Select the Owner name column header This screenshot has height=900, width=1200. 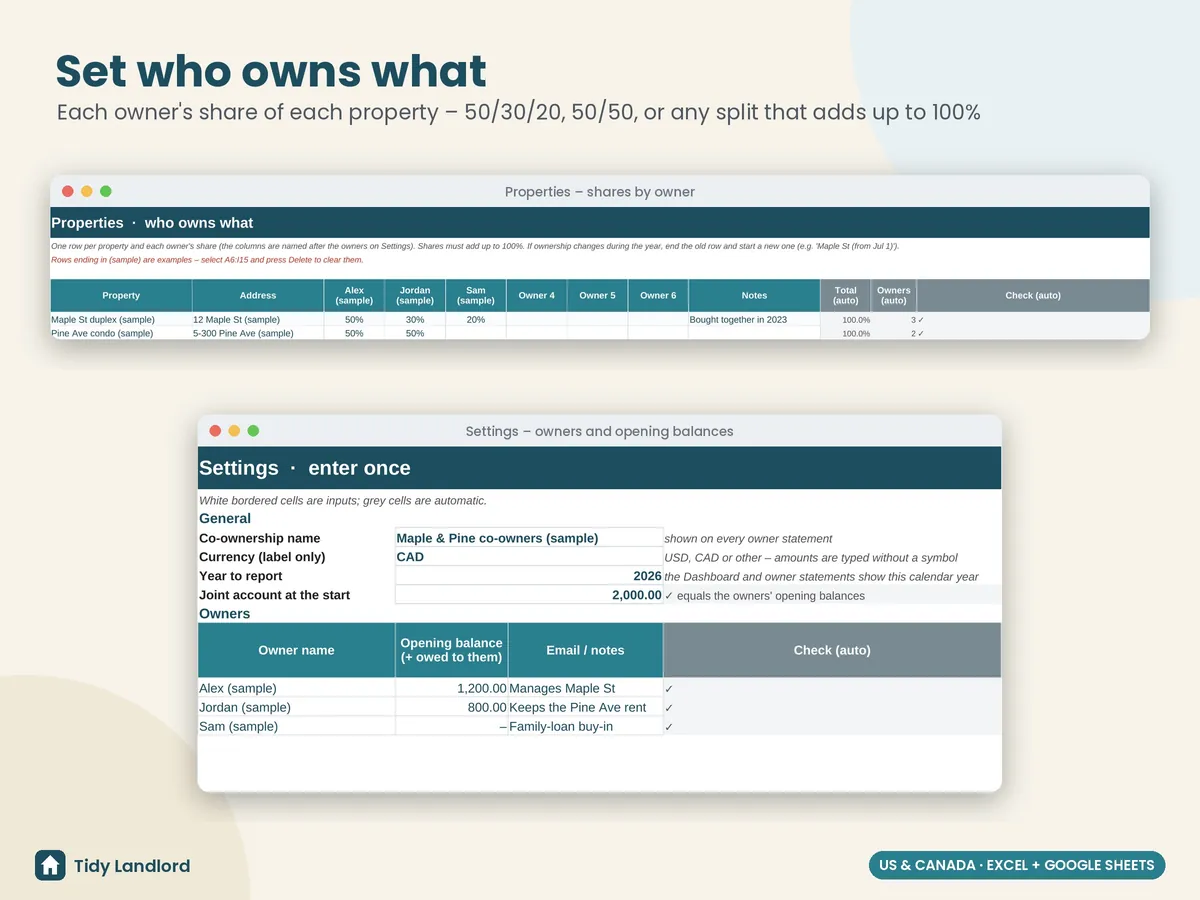point(297,650)
